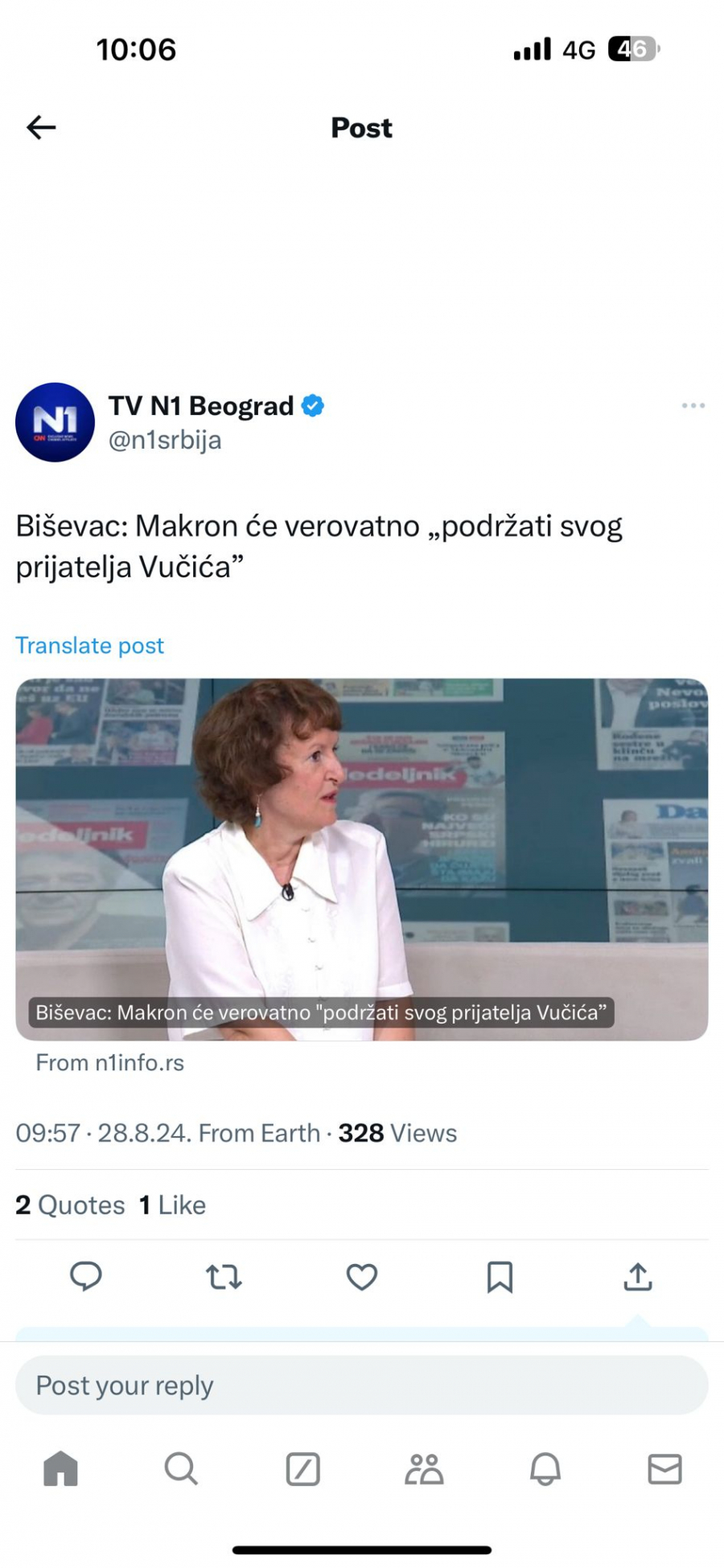Open Notifications bell icon
Screen dimensions: 724x1568
tap(546, 1470)
